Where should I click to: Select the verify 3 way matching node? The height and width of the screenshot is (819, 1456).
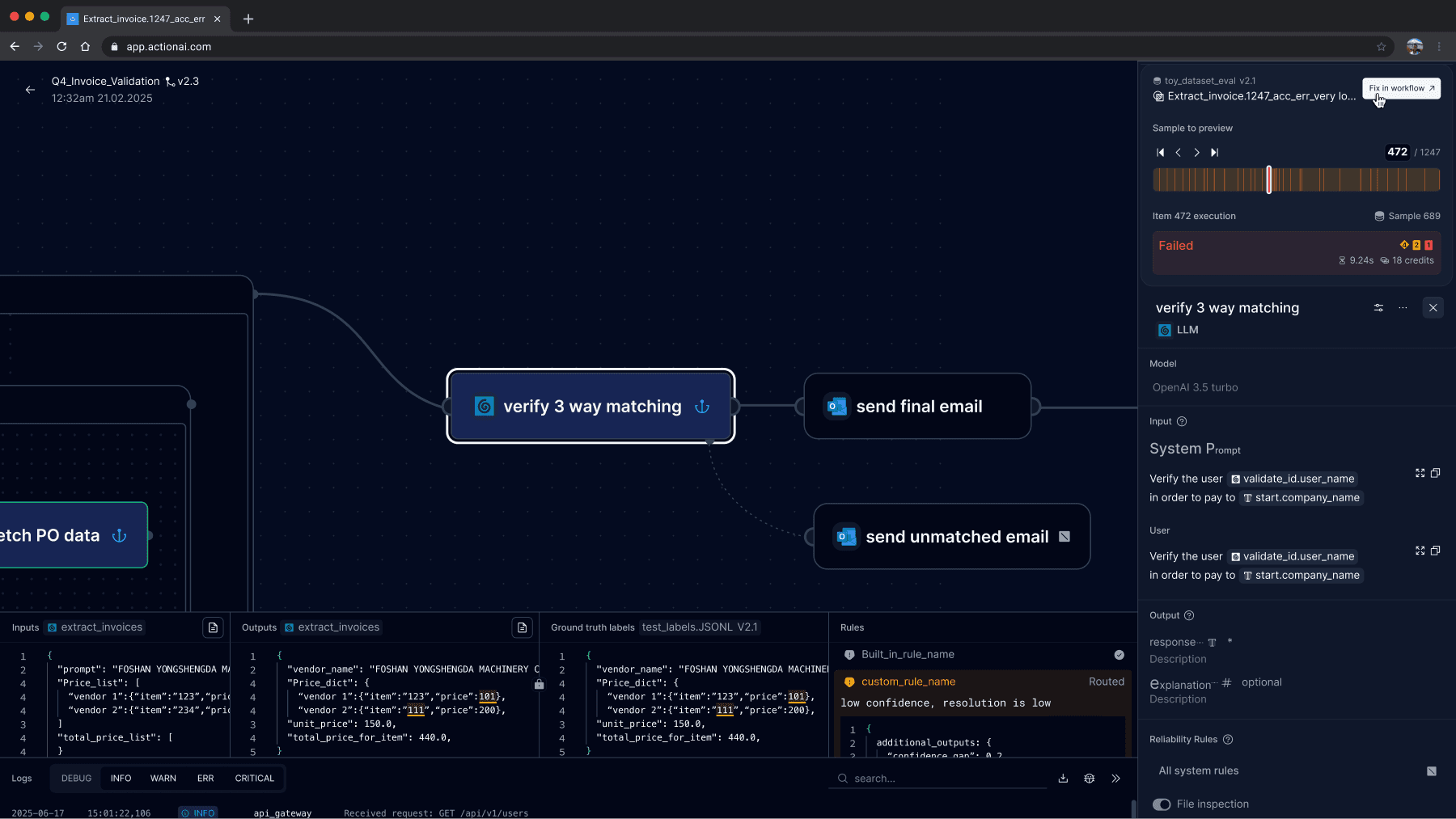(x=590, y=406)
